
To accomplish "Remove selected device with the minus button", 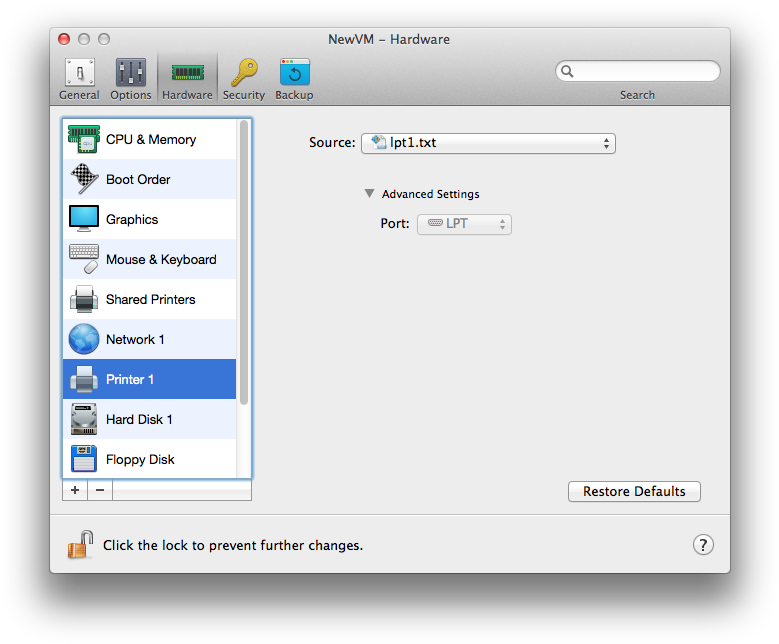I will click(99, 491).
